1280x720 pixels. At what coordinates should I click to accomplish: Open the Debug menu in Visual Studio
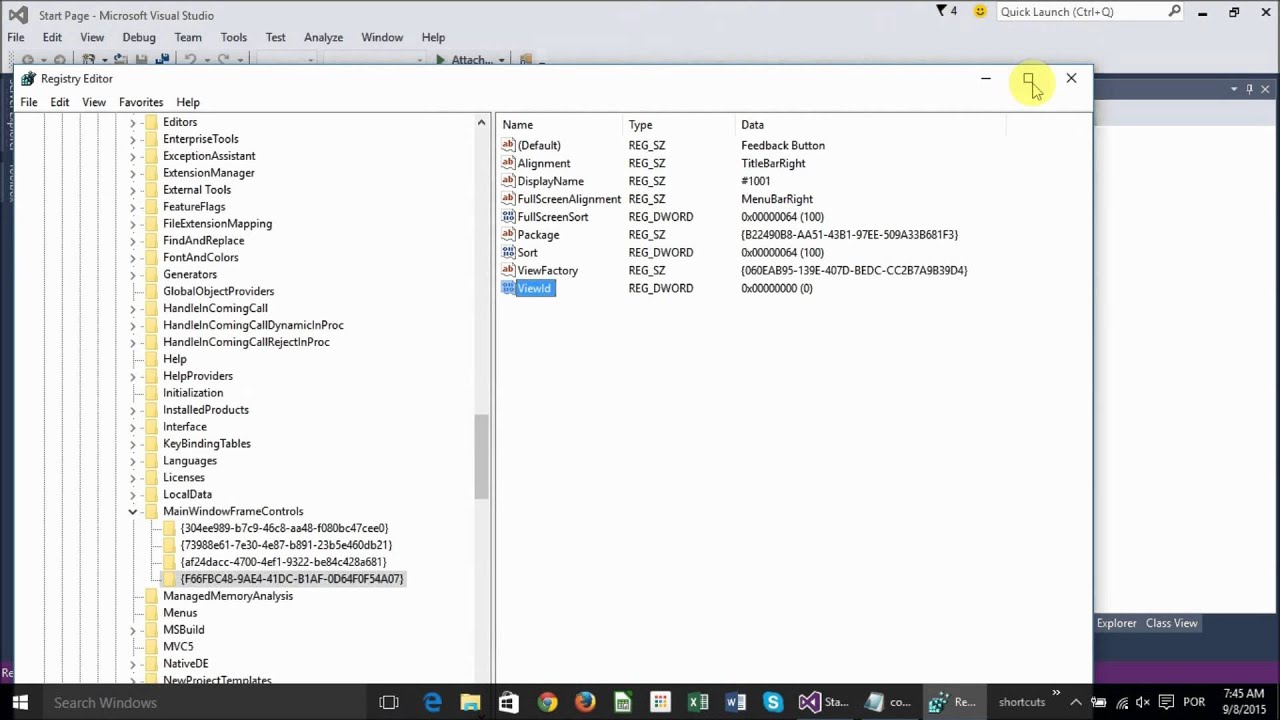[x=139, y=37]
